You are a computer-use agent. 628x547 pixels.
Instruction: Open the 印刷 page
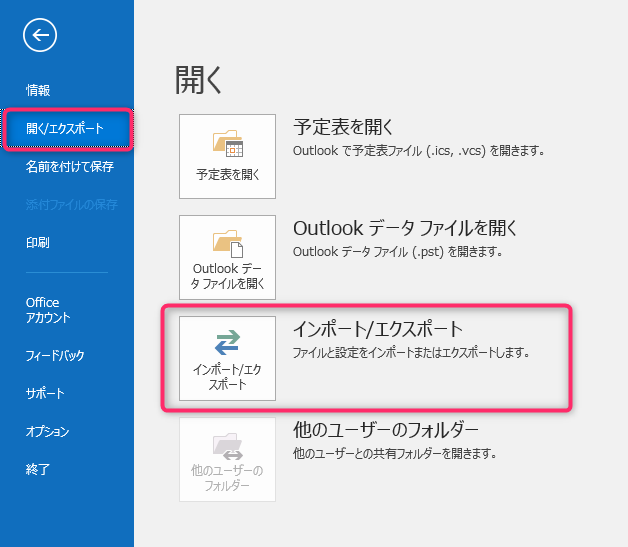point(38,242)
